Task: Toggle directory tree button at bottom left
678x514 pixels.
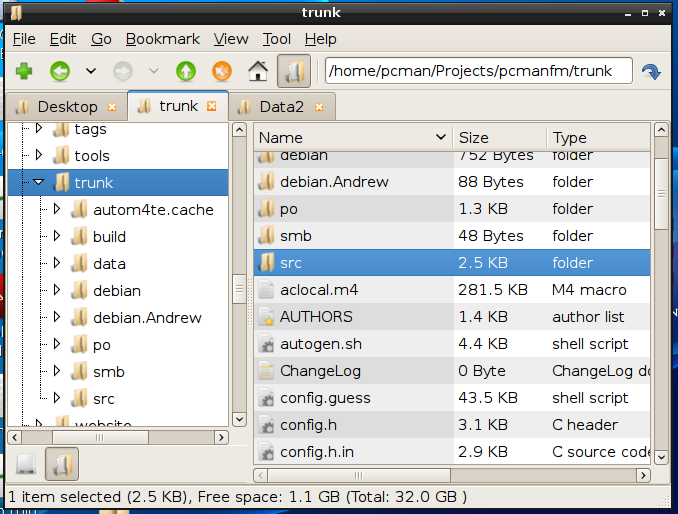Action: pos(62,464)
